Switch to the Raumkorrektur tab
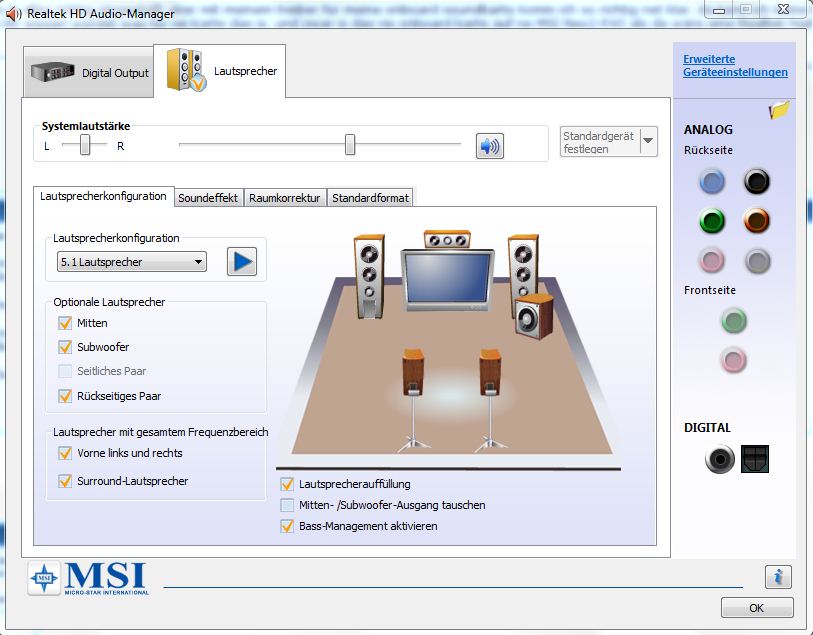Image resolution: width=813 pixels, height=635 pixels. 285,197
